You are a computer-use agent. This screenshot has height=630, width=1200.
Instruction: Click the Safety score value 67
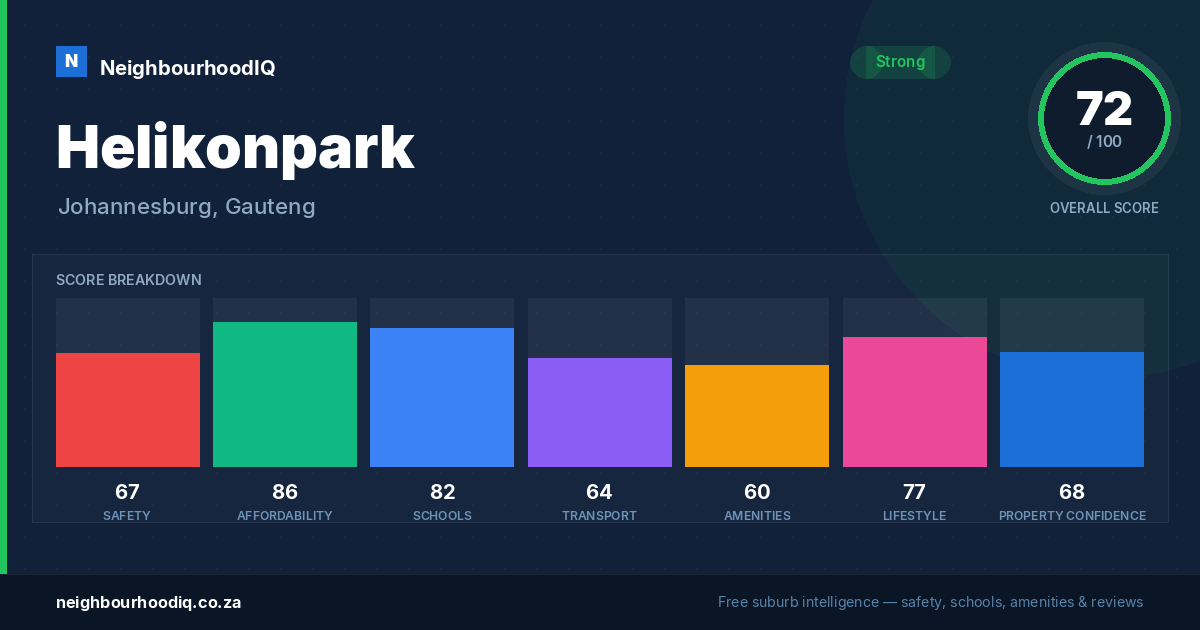point(127,492)
